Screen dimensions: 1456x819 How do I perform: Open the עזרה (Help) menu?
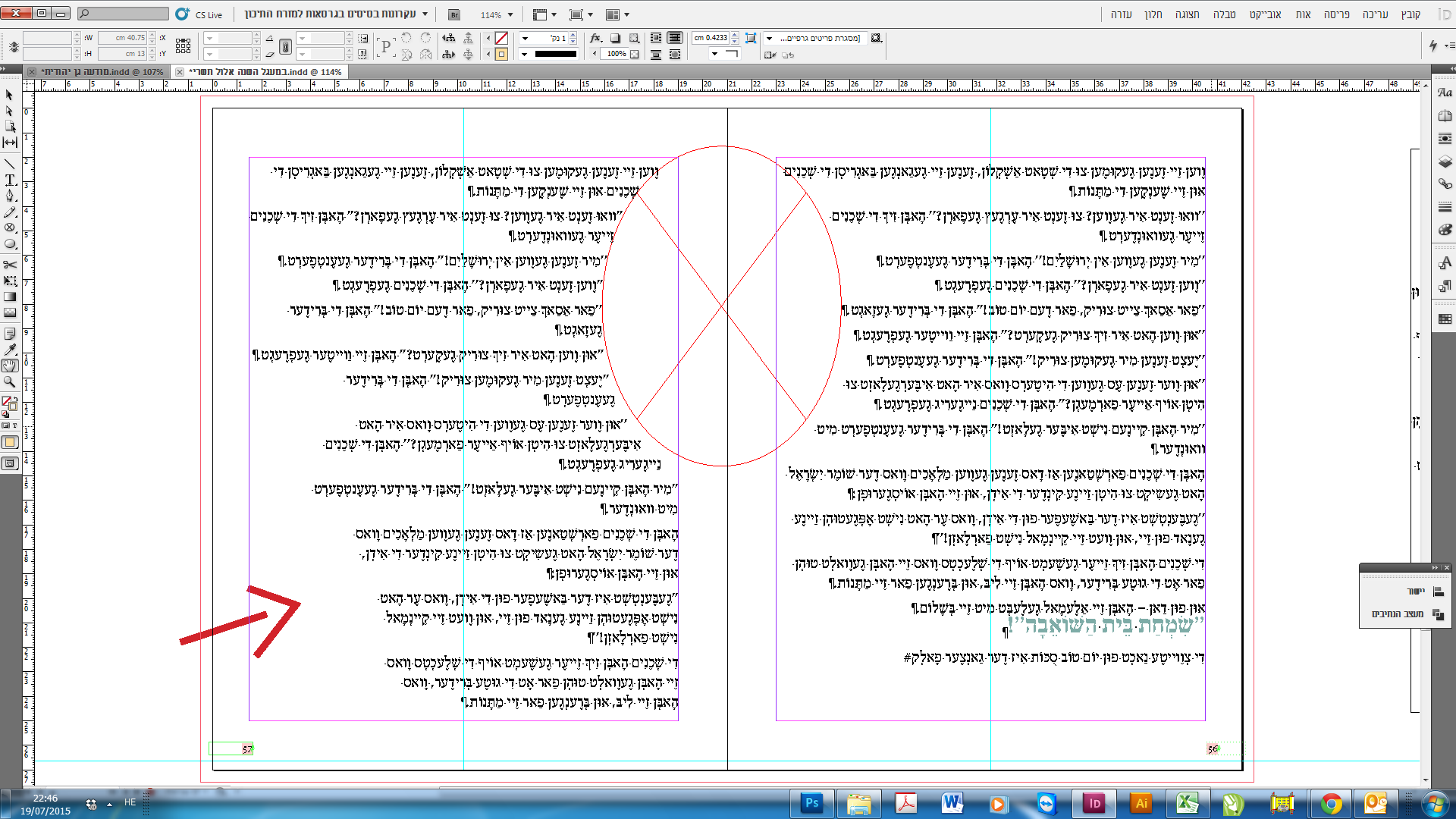(1121, 14)
